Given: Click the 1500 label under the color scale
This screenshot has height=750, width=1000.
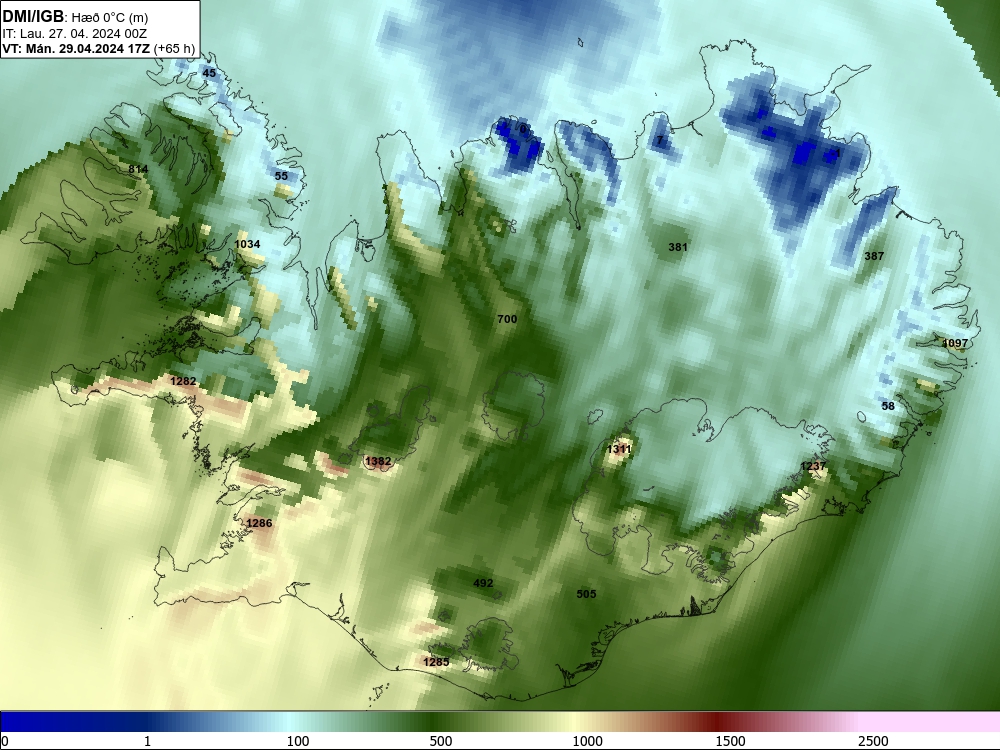Looking at the screenshot, I should pyautogui.click(x=730, y=741).
